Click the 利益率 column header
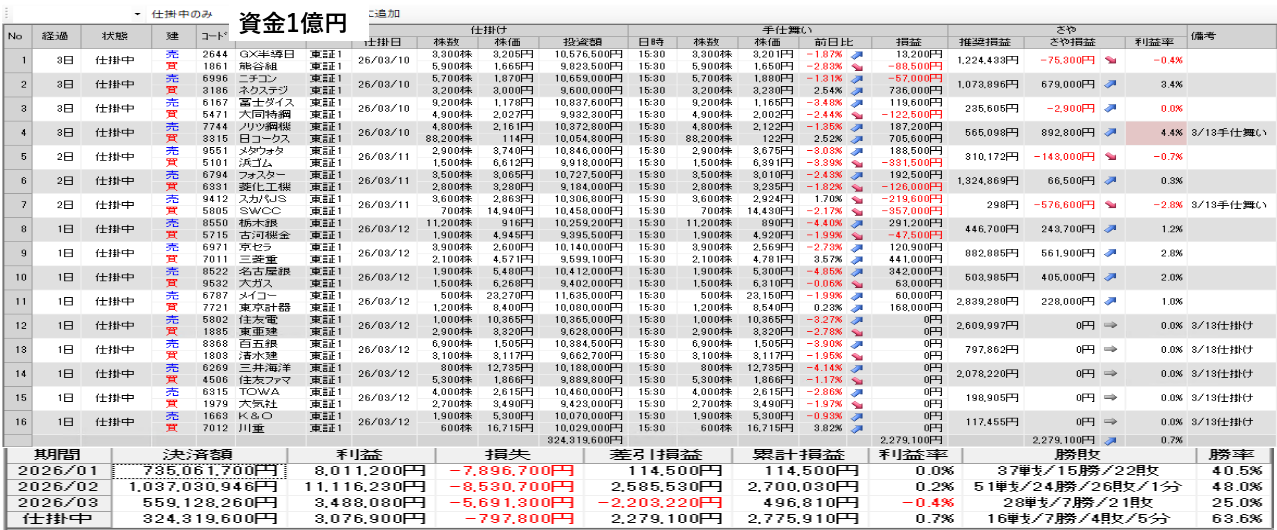 point(1154,43)
